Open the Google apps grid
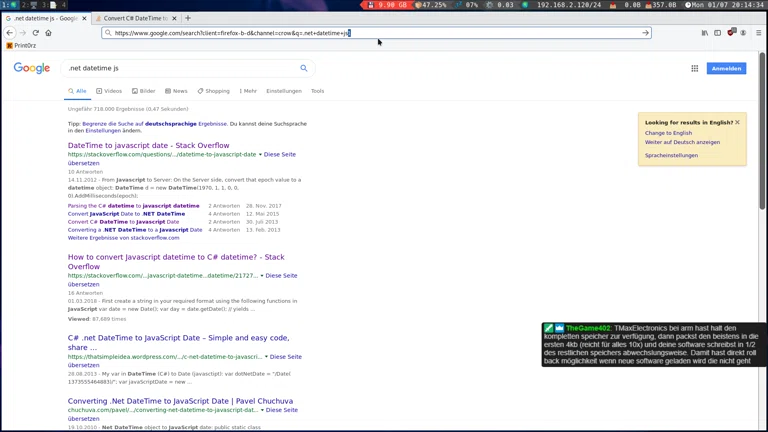This screenshot has width=768, height=432. [x=695, y=69]
